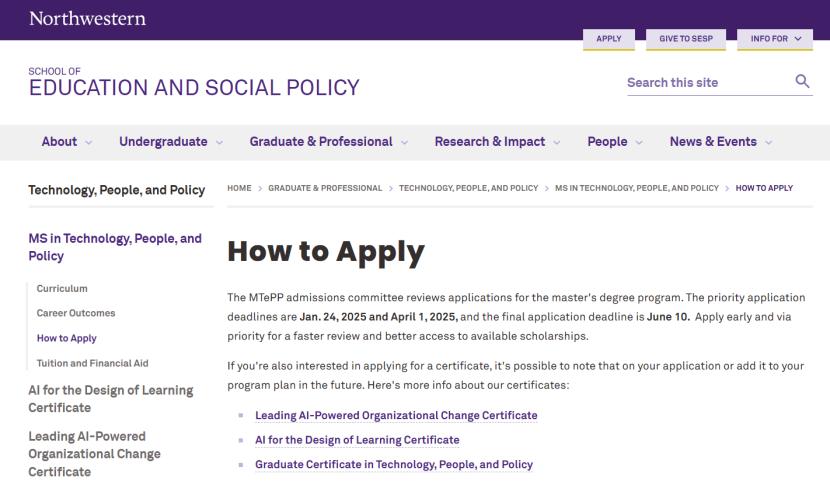The image size is (830, 488).
Task: Click the HOME breadcrumb
Action: (x=239, y=188)
